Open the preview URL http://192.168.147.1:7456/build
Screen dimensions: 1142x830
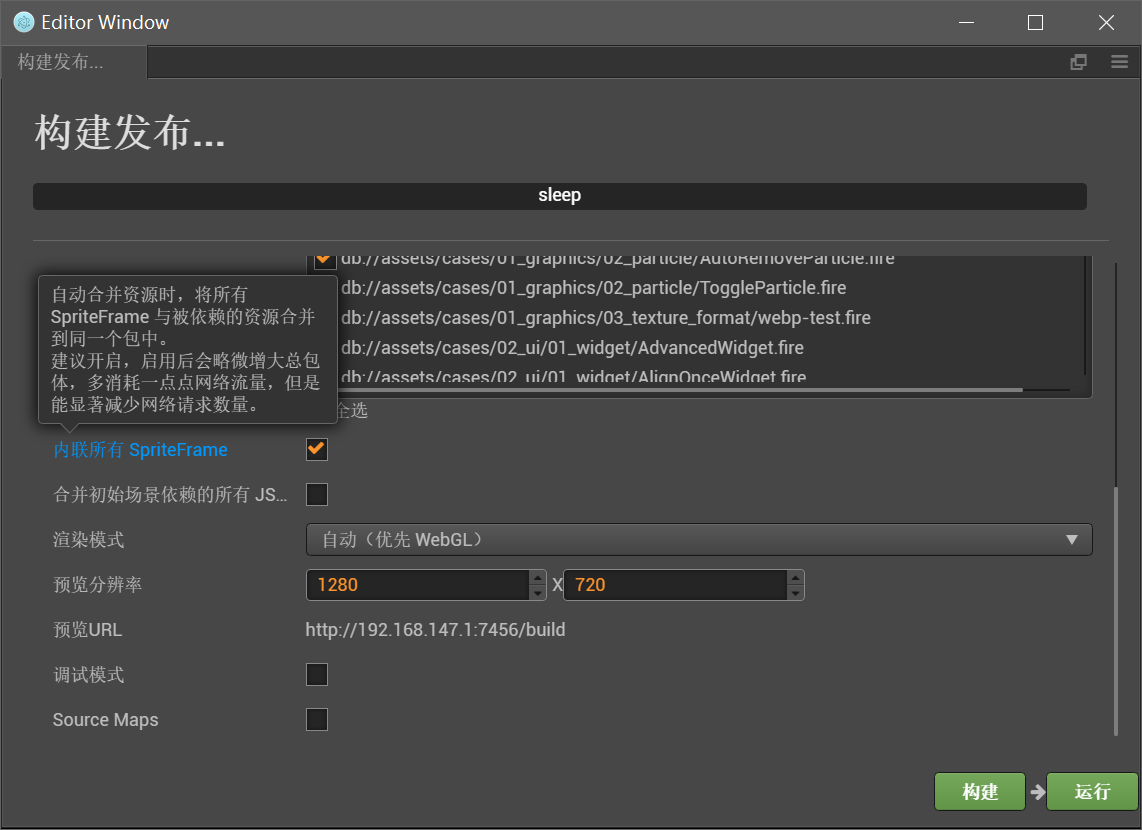(x=436, y=630)
